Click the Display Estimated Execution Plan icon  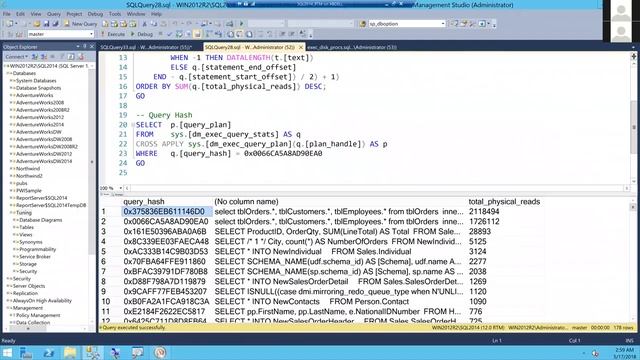pos(179,34)
